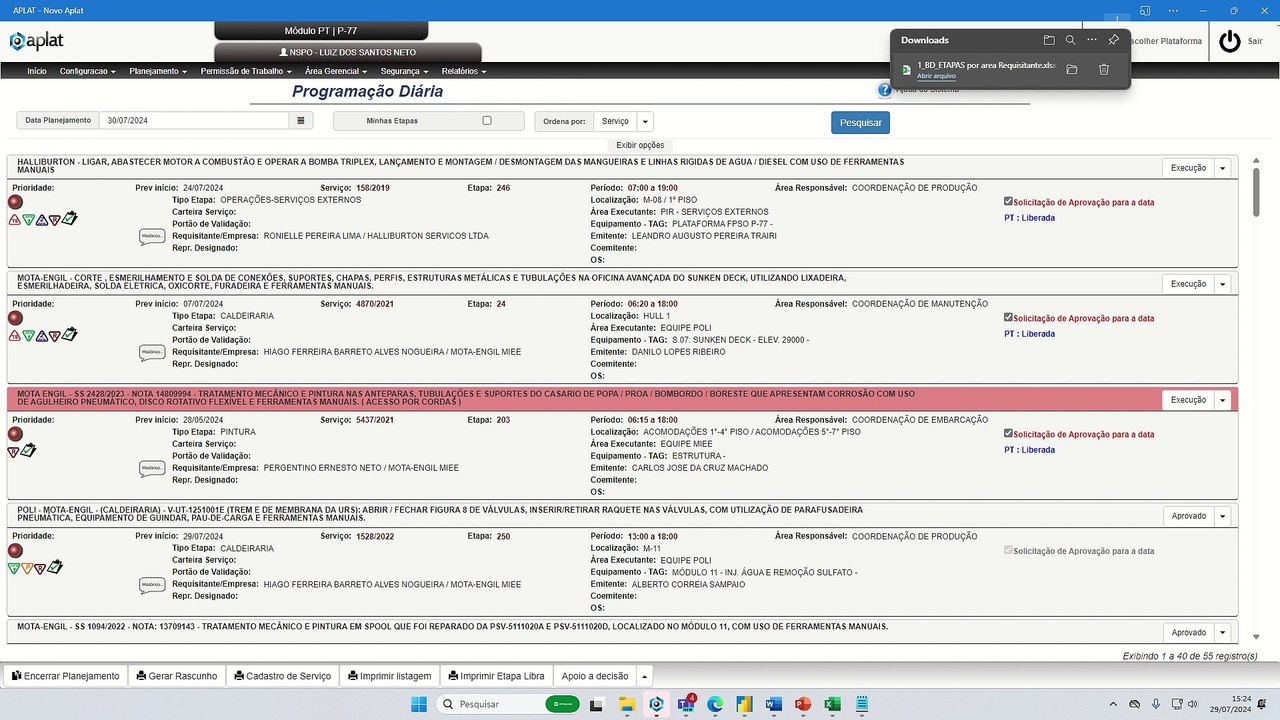Click the blue help question mark icon
Image resolution: width=1280 pixels, height=720 pixels.
point(884,90)
